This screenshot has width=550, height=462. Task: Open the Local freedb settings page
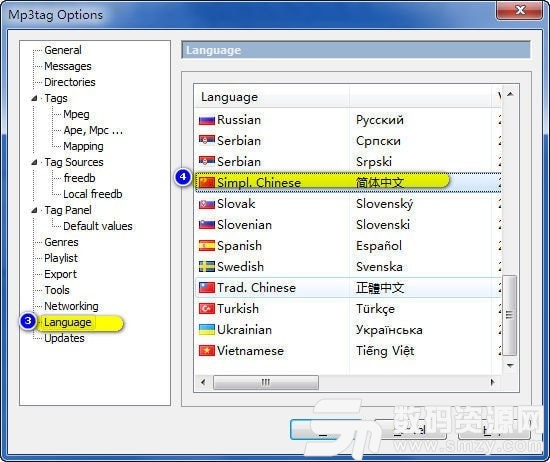point(93,194)
